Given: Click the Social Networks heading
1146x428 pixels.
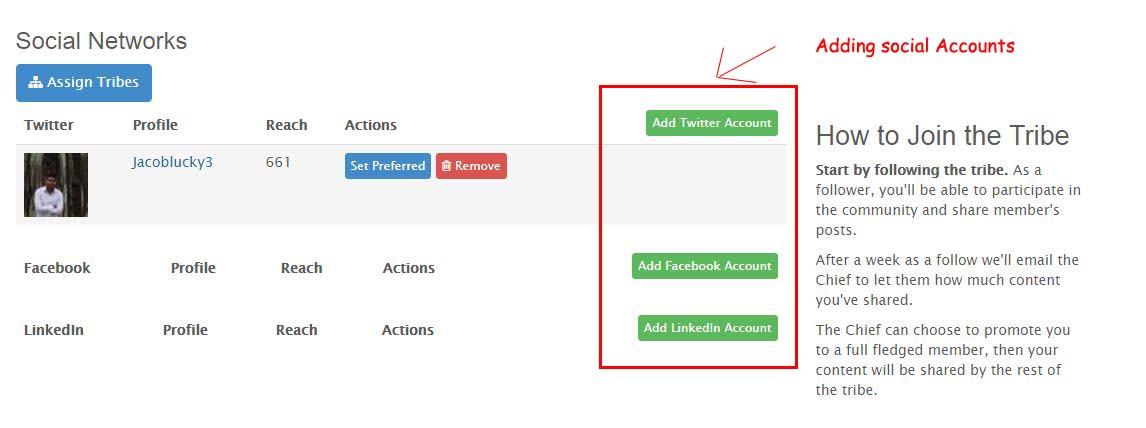Looking at the screenshot, I should click(x=102, y=41).
